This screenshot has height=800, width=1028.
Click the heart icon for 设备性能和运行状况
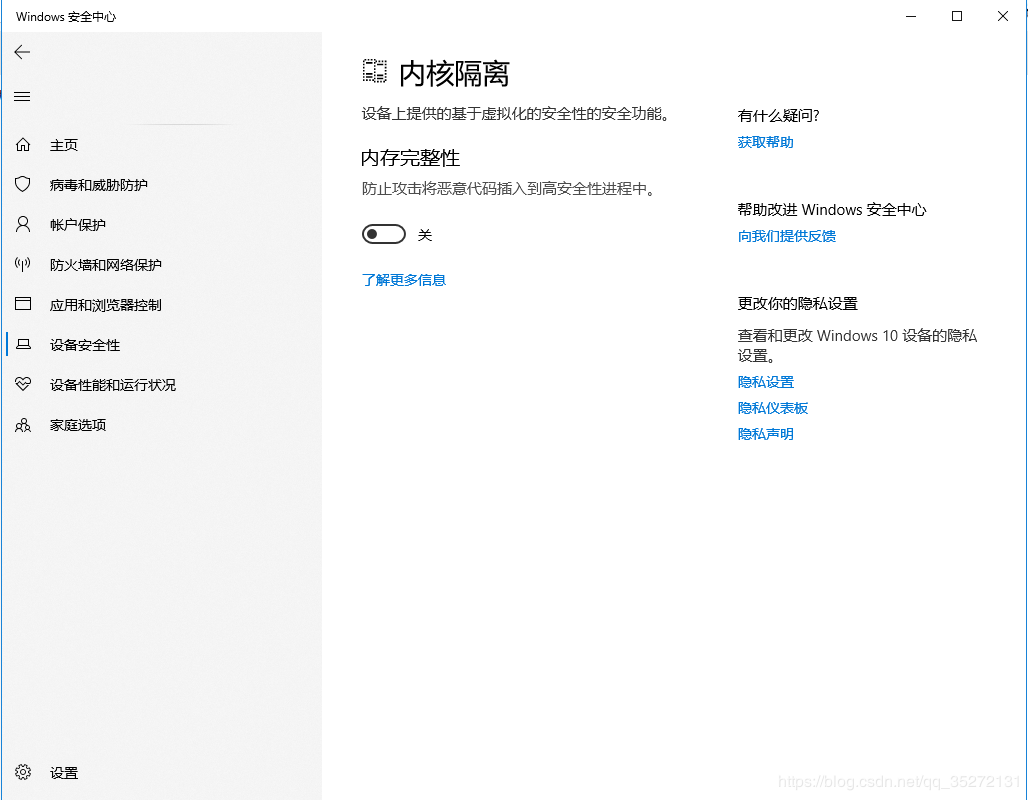tap(23, 384)
